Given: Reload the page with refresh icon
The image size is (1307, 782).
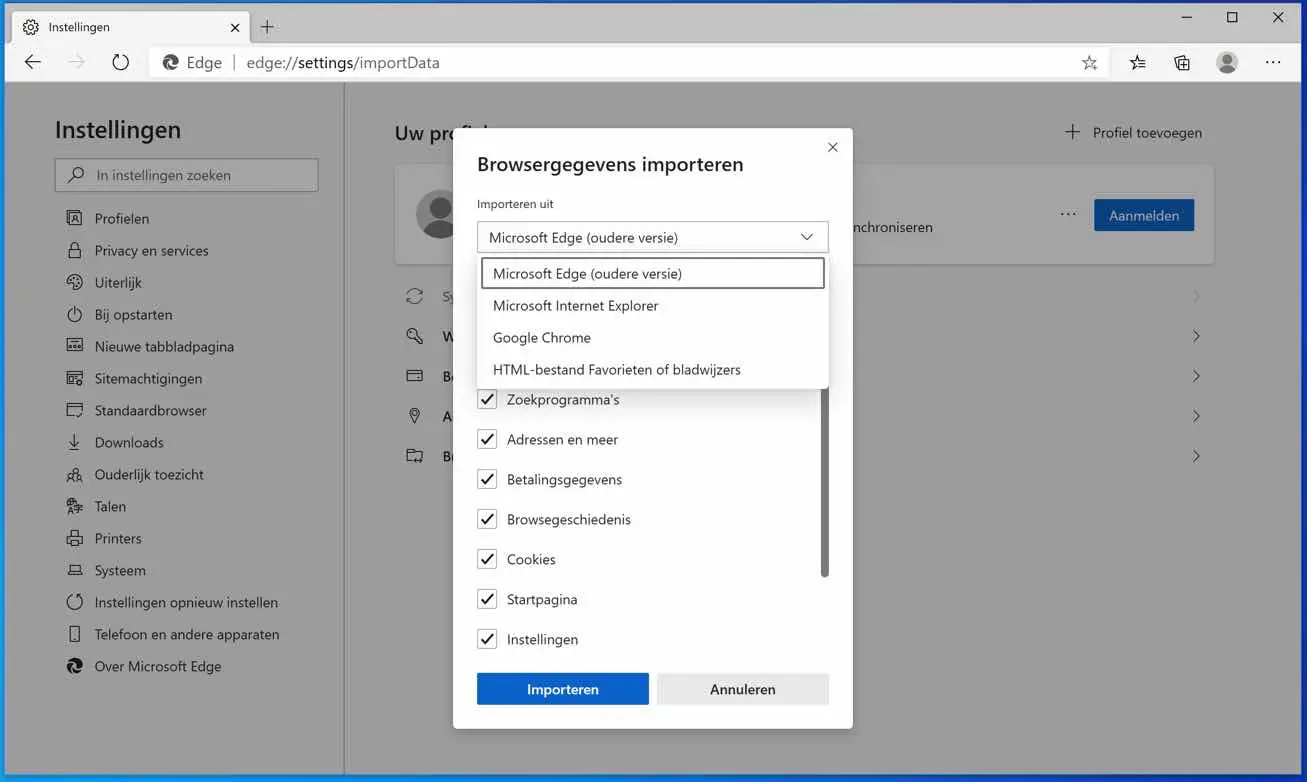Looking at the screenshot, I should click(121, 62).
